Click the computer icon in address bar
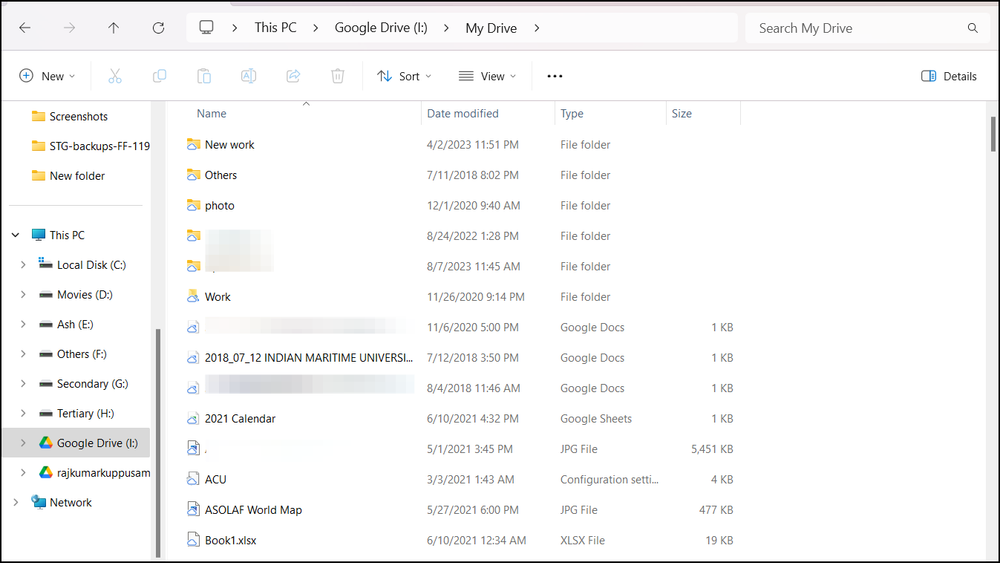This screenshot has width=1000, height=563. point(206,27)
